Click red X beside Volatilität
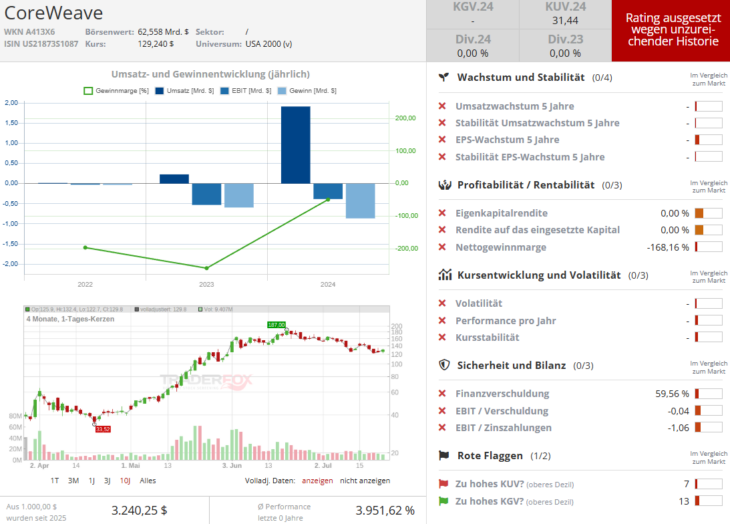Image resolution: width=730 pixels, height=524 pixels. tap(442, 303)
